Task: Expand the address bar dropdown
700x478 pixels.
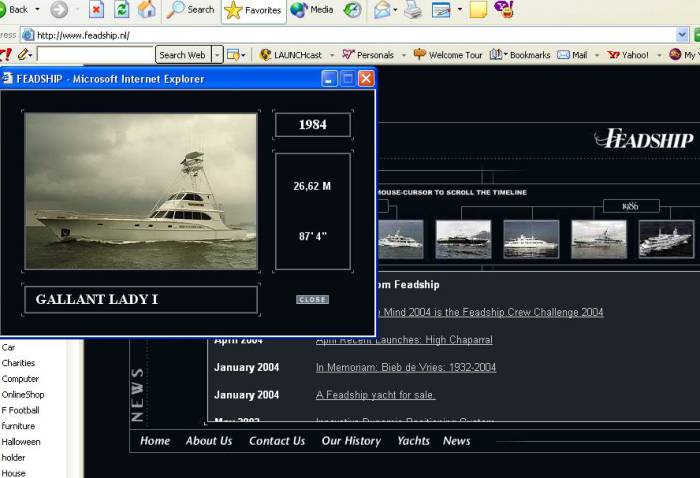Action: 682,35
